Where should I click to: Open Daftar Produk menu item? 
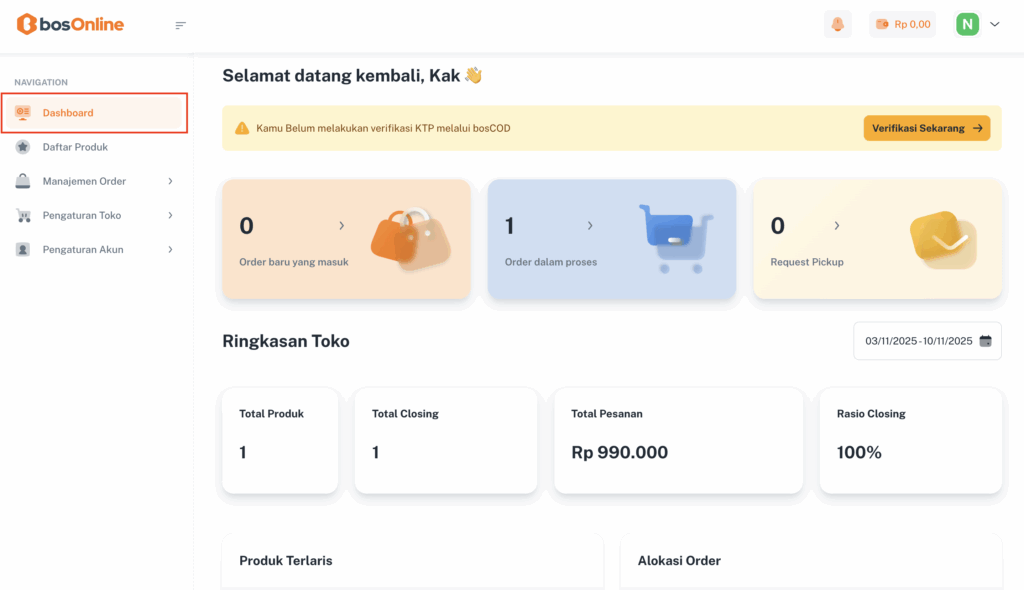75,147
